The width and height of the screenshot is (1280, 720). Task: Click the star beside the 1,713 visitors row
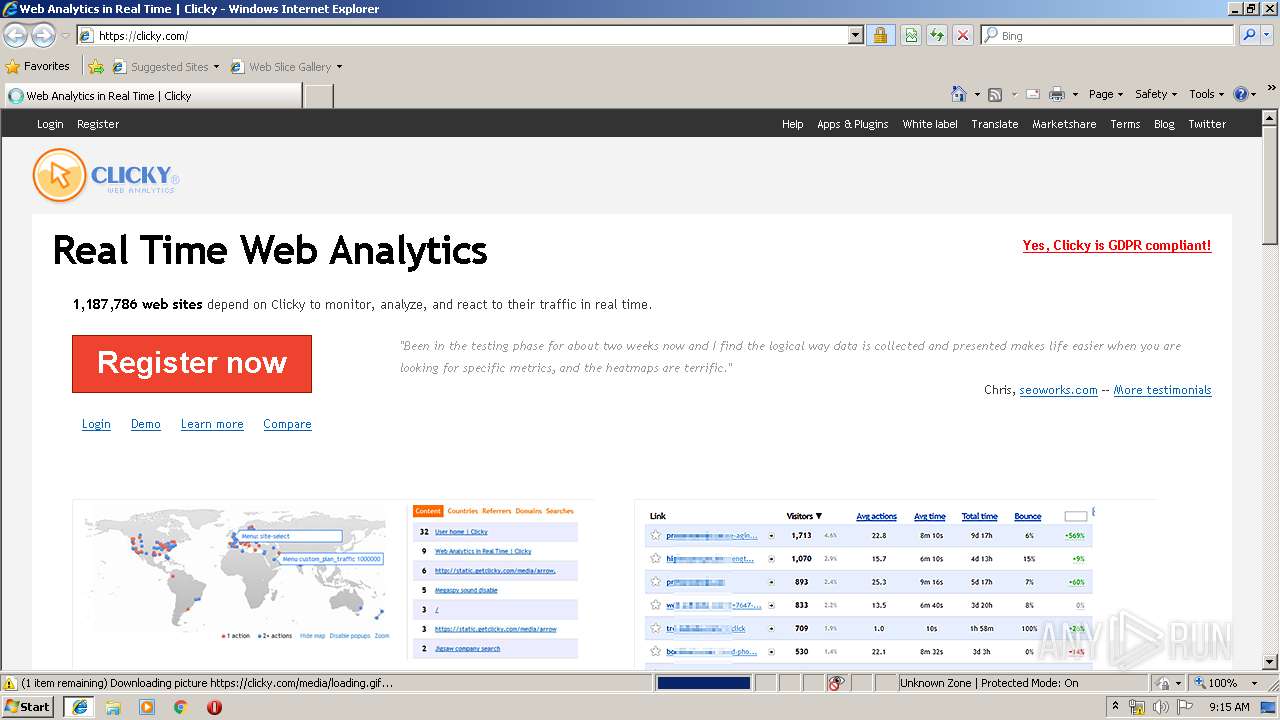point(655,535)
